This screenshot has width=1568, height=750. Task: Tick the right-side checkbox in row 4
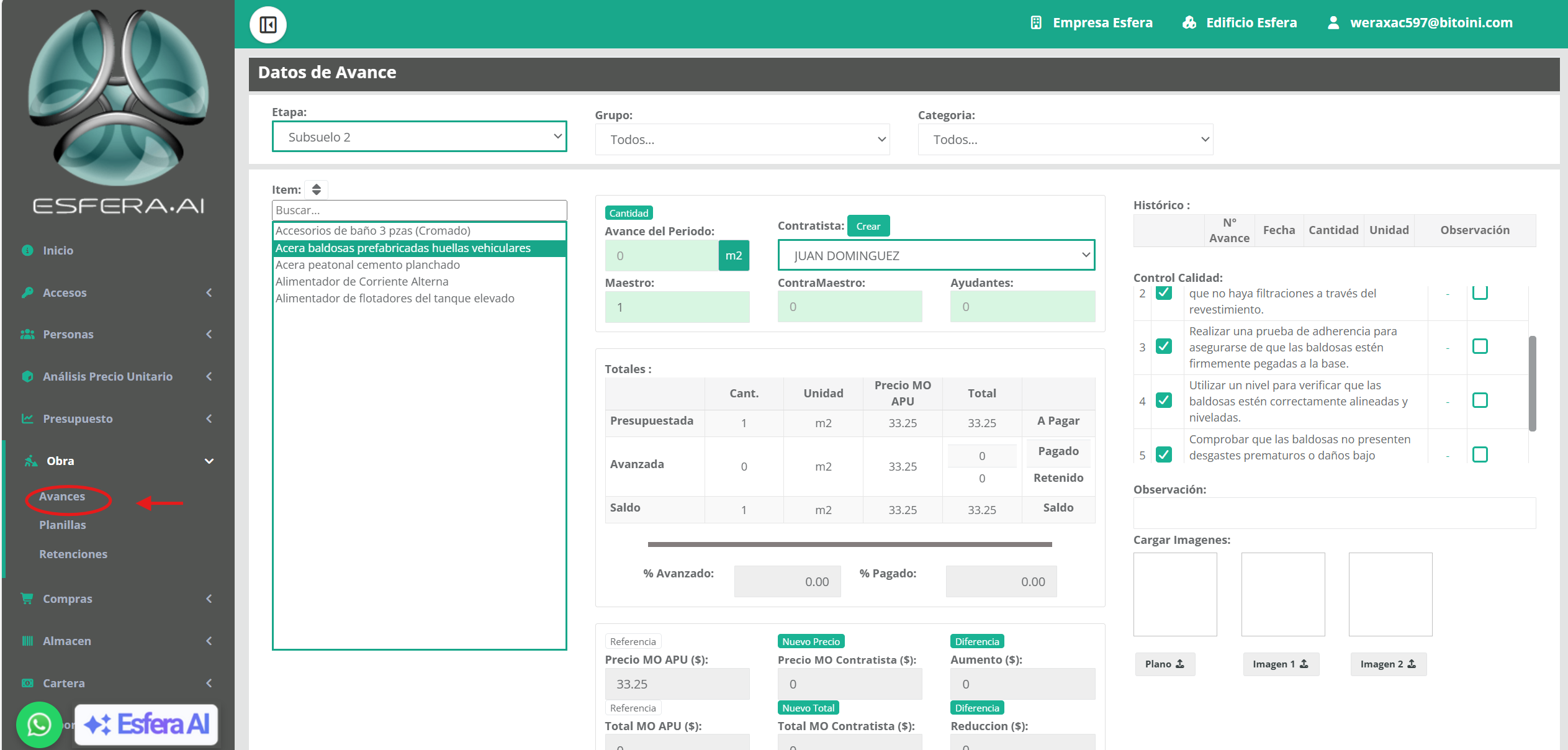pos(1480,400)
